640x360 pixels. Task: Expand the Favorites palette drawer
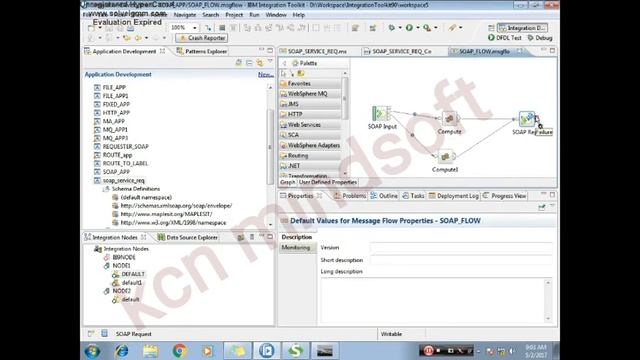[x=310, y=83]
